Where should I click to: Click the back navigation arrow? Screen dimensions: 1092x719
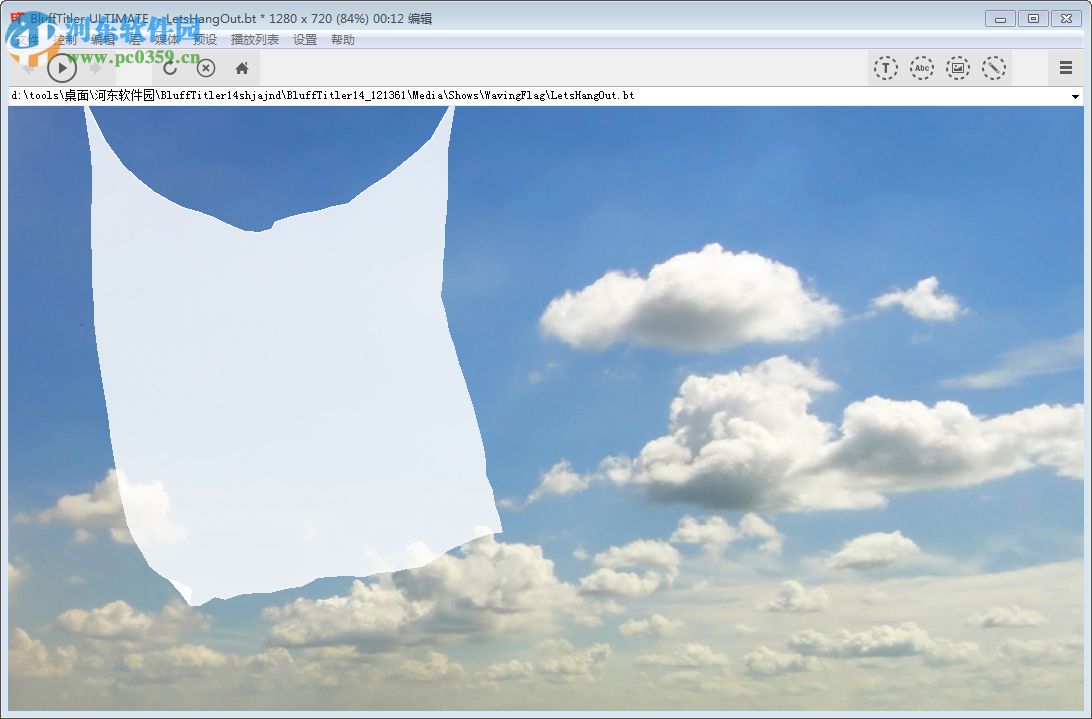pyautogui.click(x=25, y=68)
